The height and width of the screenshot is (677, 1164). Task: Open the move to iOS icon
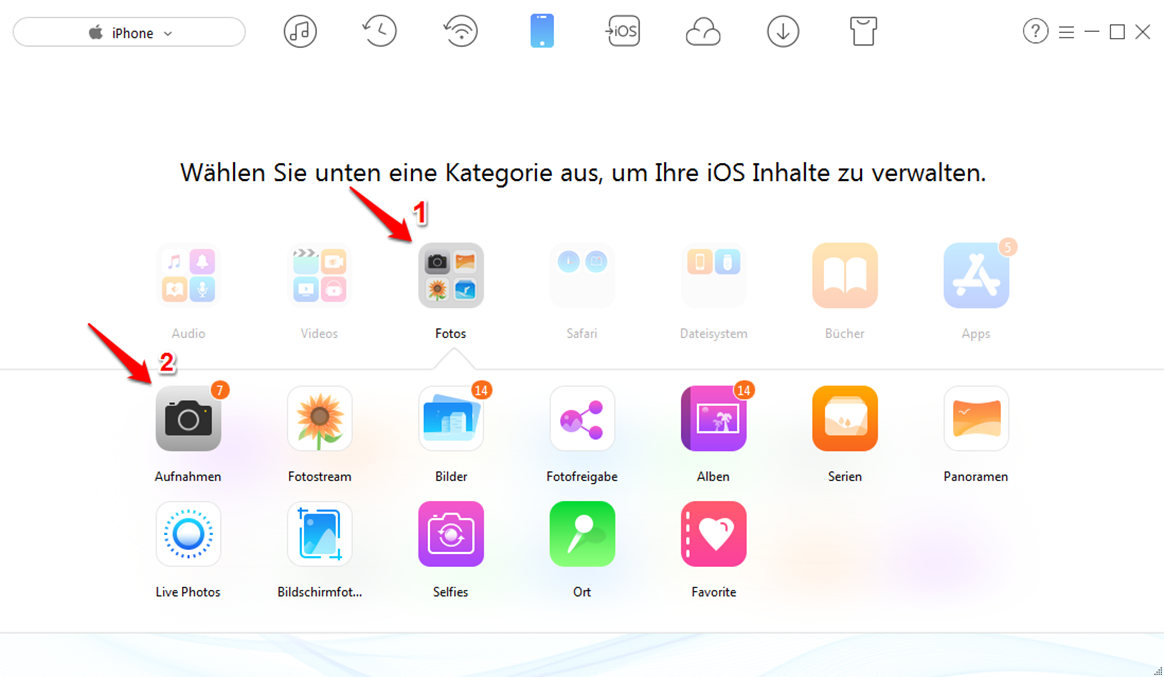(x=622, y=32)
